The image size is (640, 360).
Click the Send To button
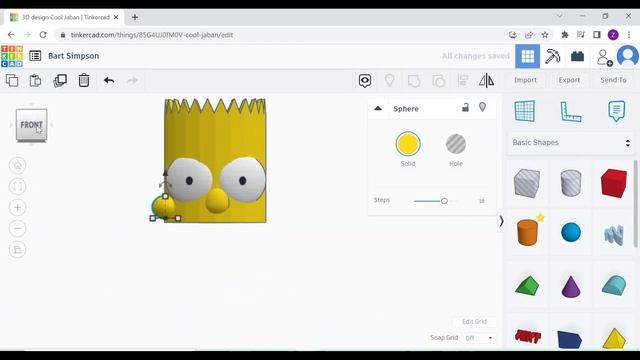point(613,80)
